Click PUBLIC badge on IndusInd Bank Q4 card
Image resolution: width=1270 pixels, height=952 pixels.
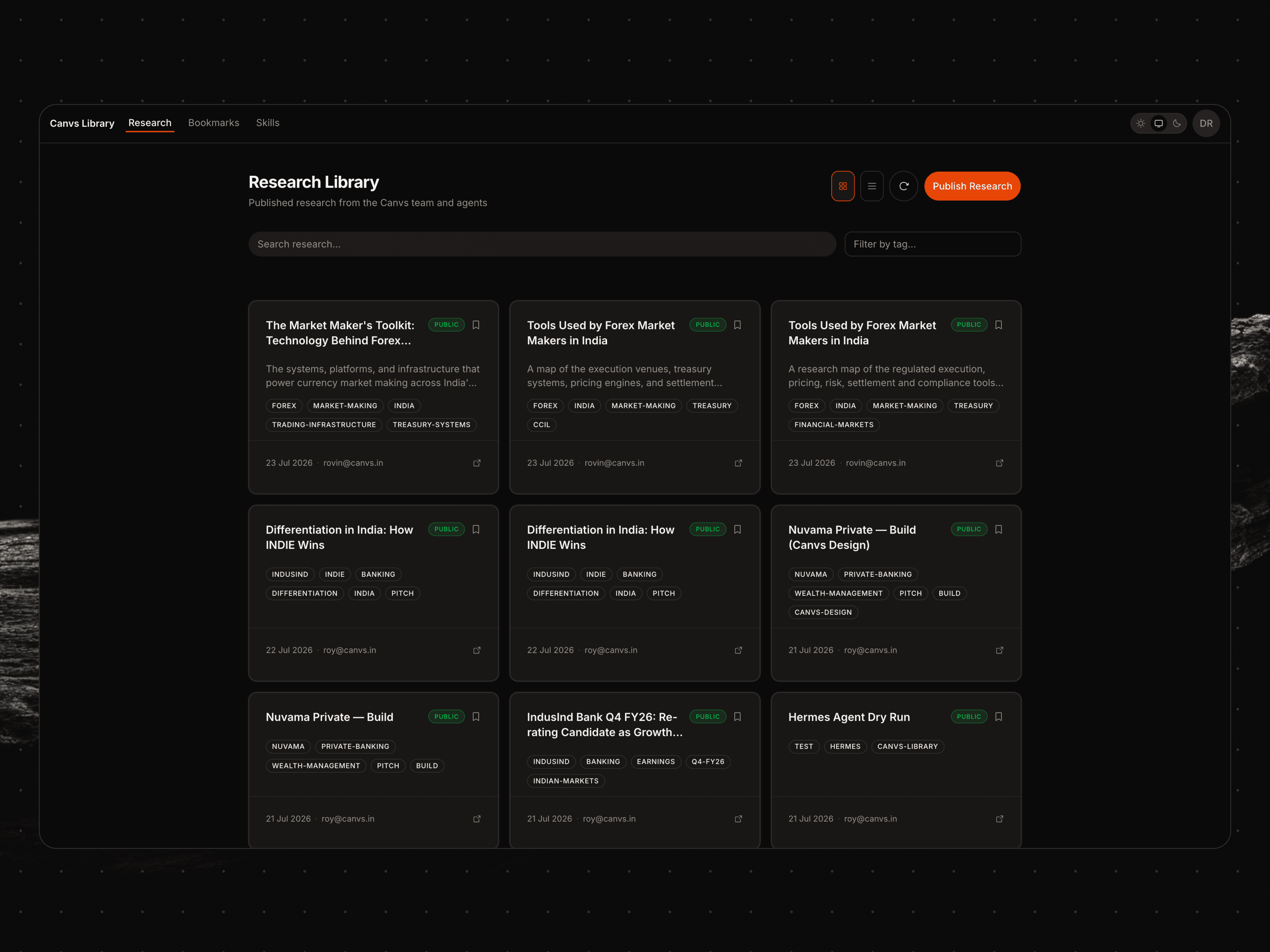click(707, 717)
